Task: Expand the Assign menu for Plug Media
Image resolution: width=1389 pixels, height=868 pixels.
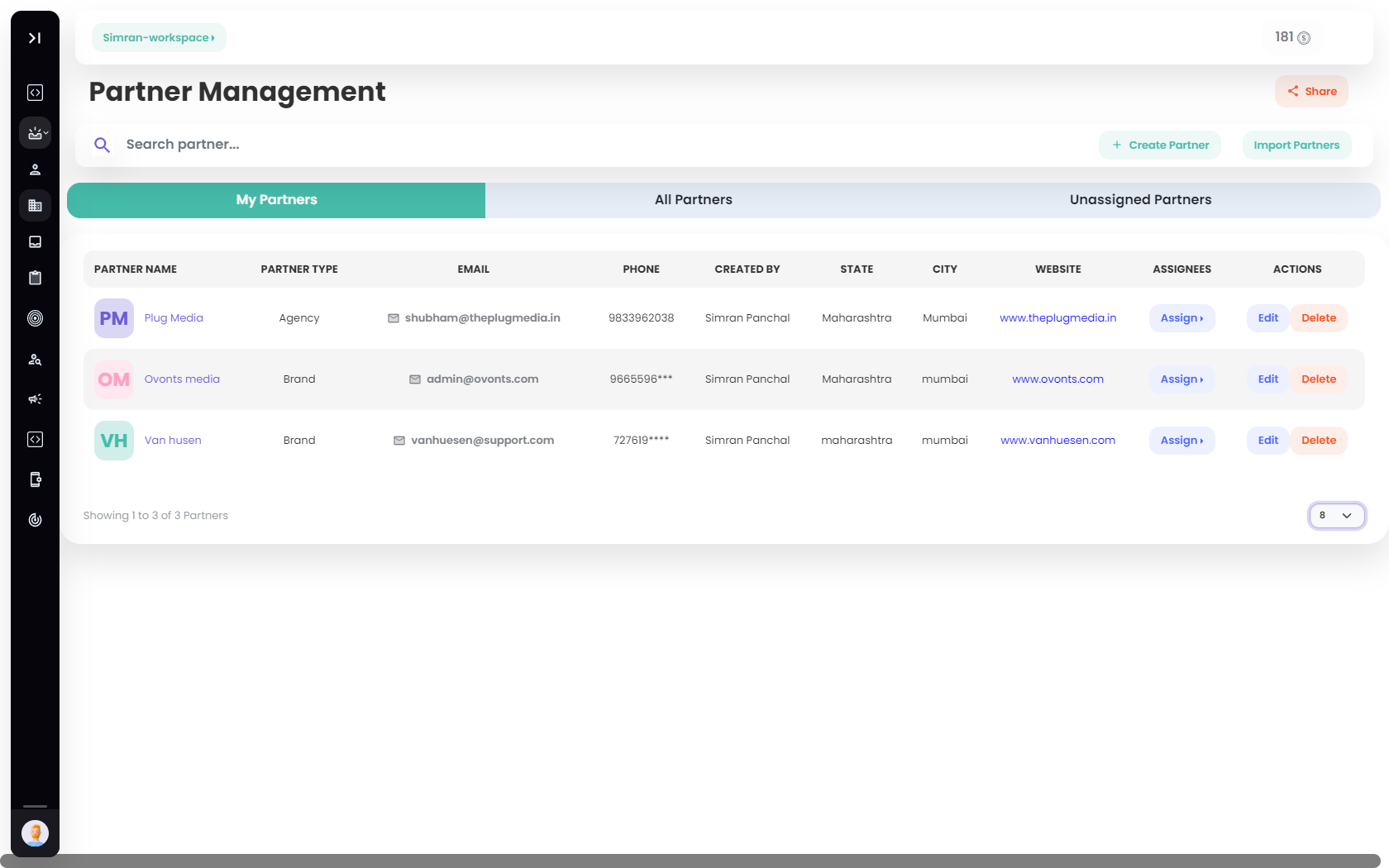Action: tap(1181, 318)
